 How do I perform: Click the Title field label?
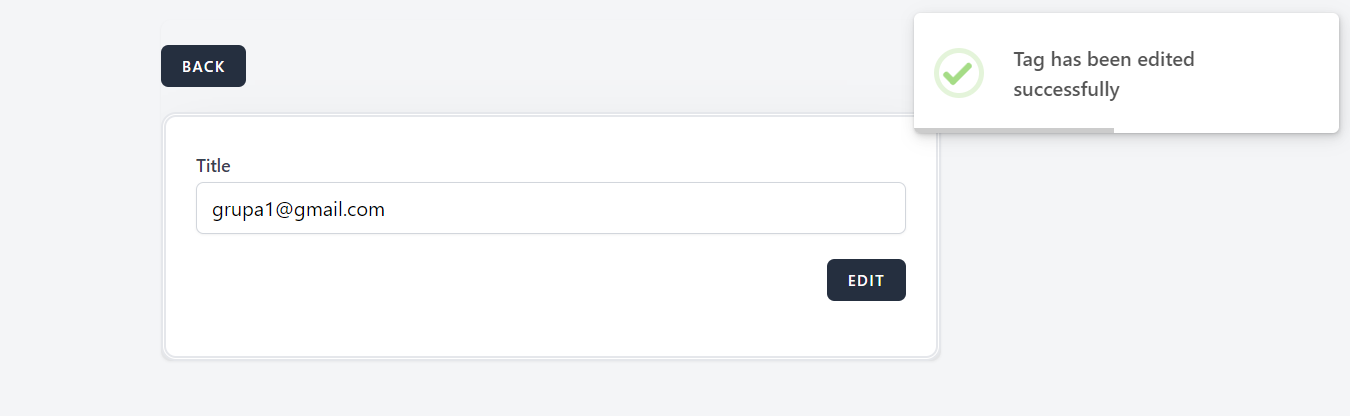213,166
